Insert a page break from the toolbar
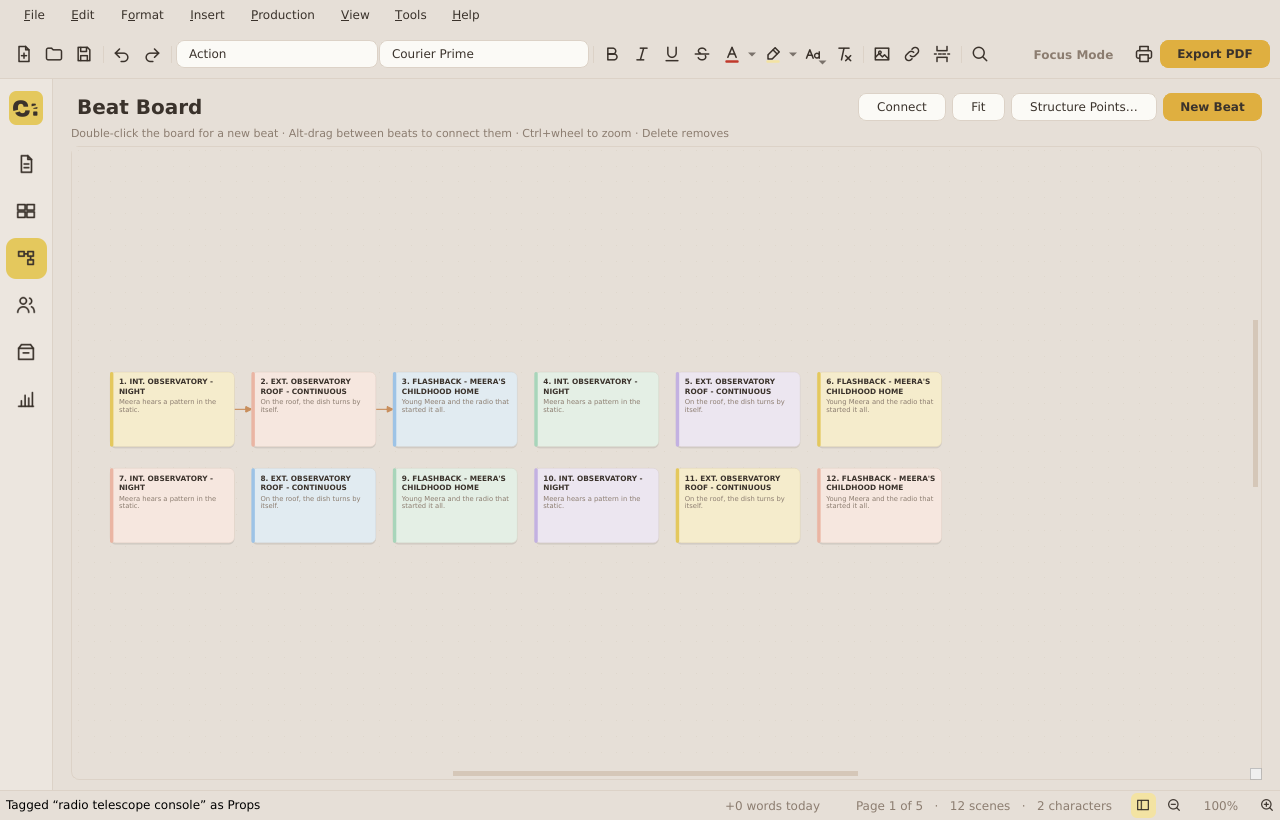 pyautogui.click(x=942, y=54)
